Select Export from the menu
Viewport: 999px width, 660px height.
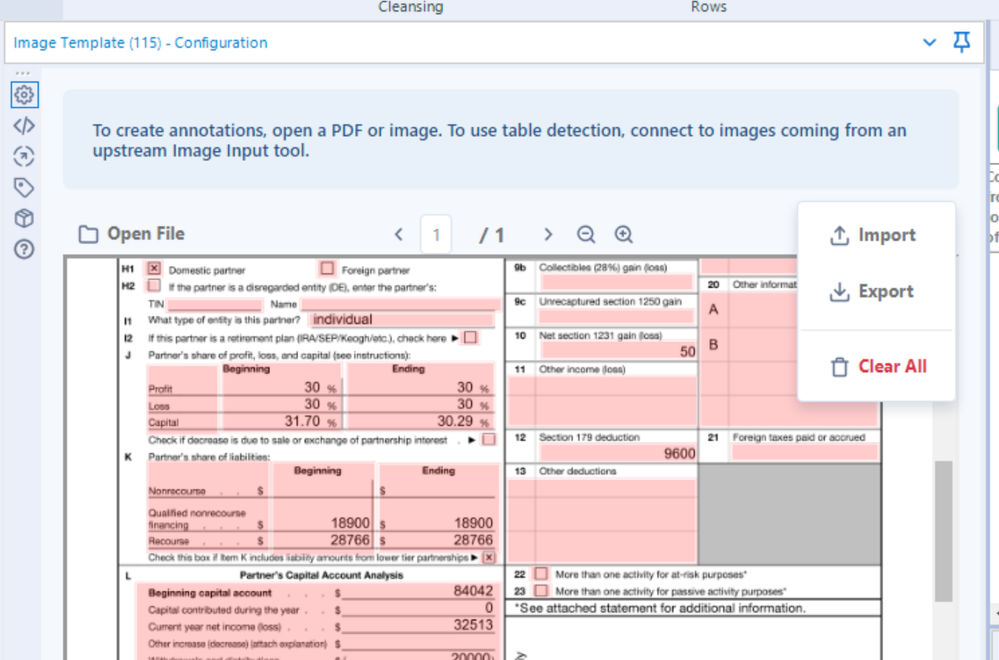(872, 291)
